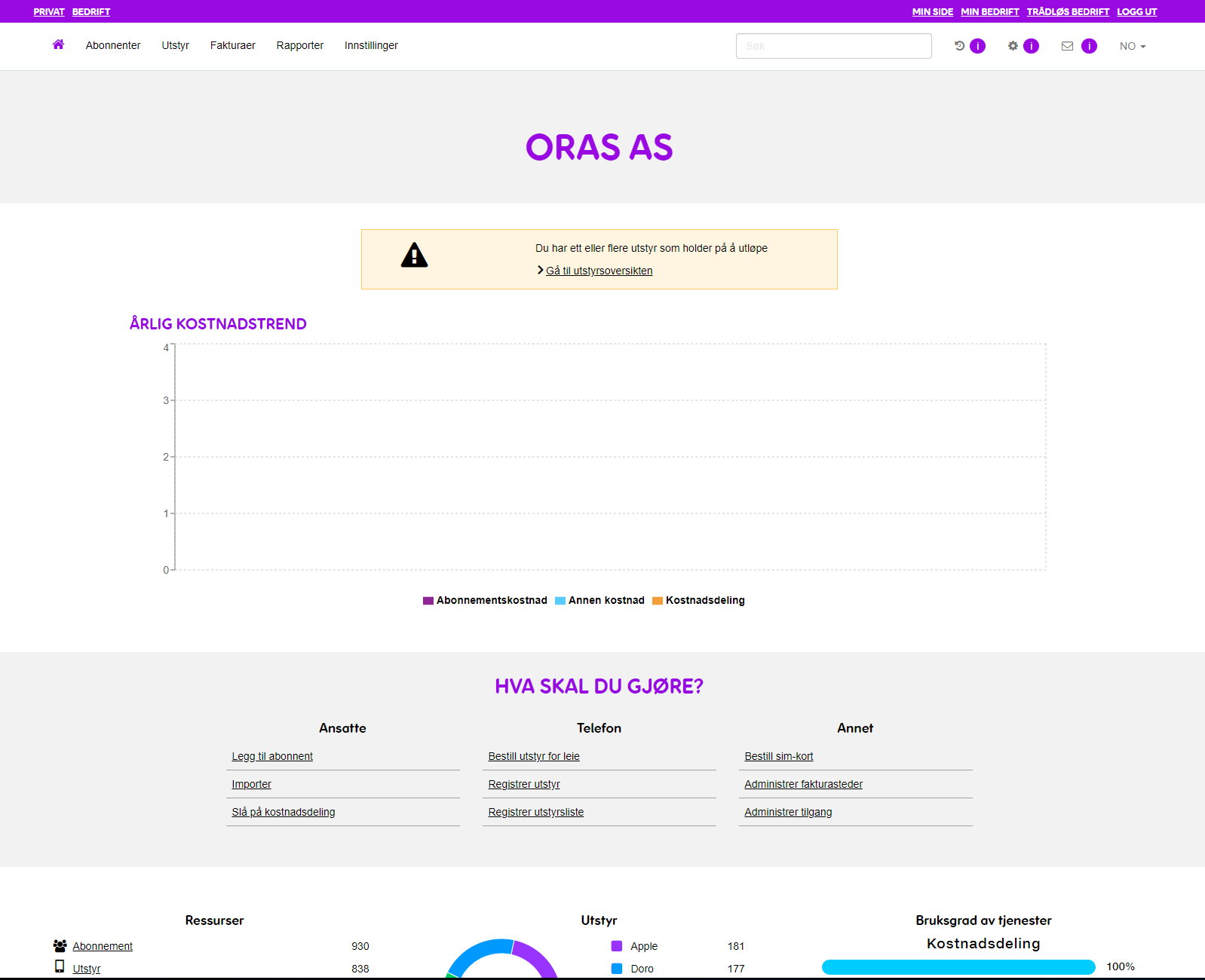Click the donut chart purple segment
Screen dimensions: 1205x980
537,957
